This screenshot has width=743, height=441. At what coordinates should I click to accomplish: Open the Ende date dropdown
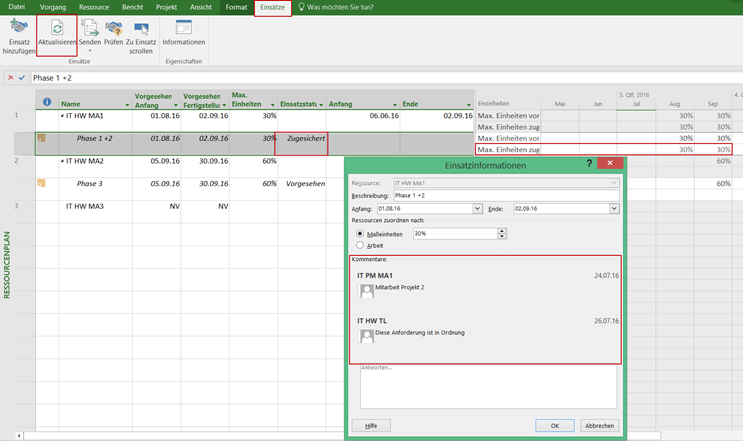click(x=613, y=209)
